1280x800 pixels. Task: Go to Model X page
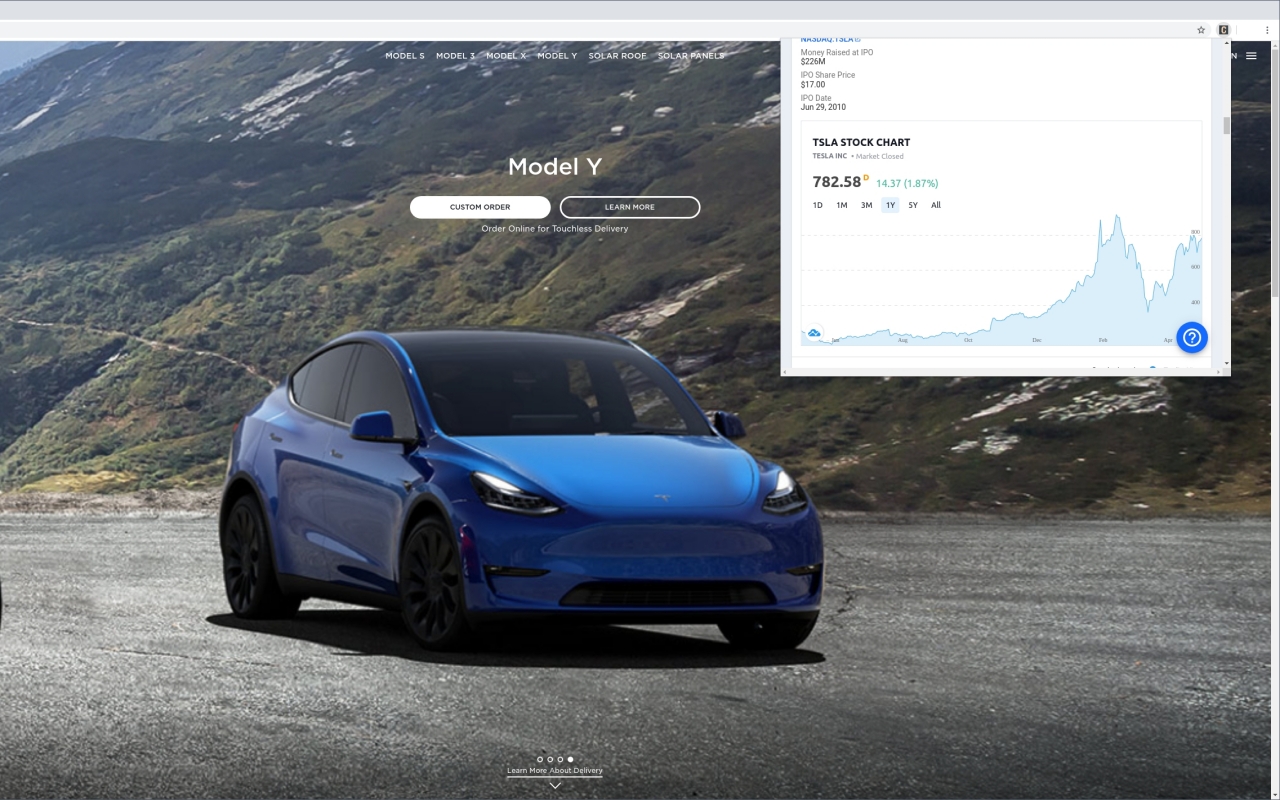click(506, 56)
